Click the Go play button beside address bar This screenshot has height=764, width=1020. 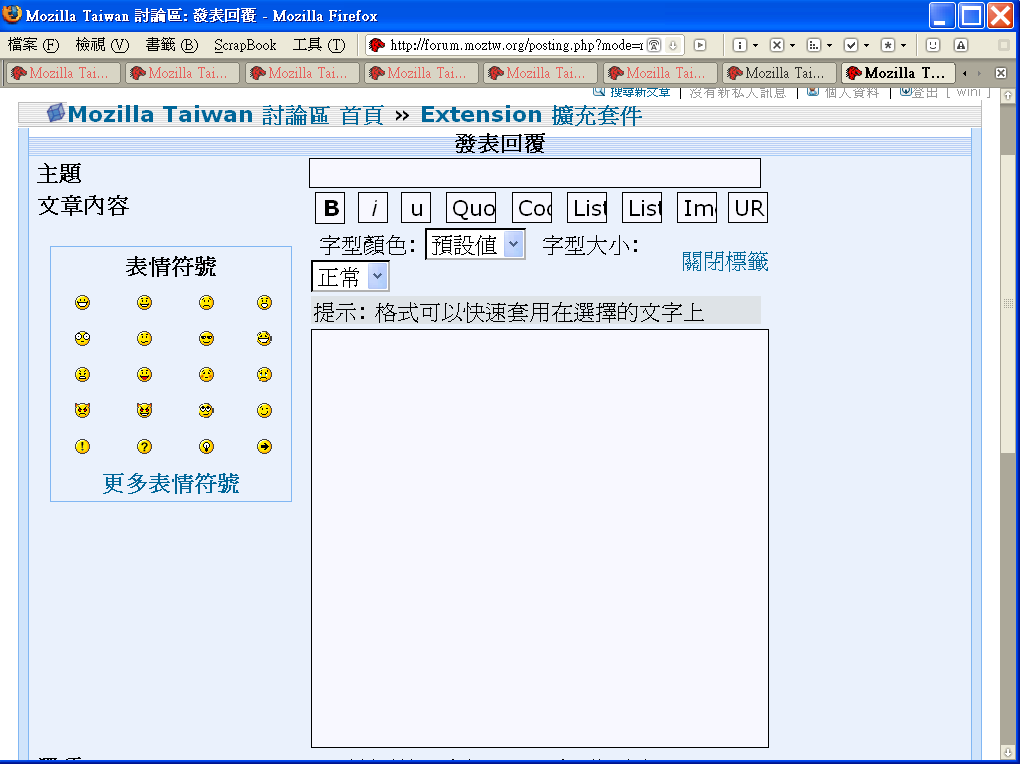coord(700,45)
